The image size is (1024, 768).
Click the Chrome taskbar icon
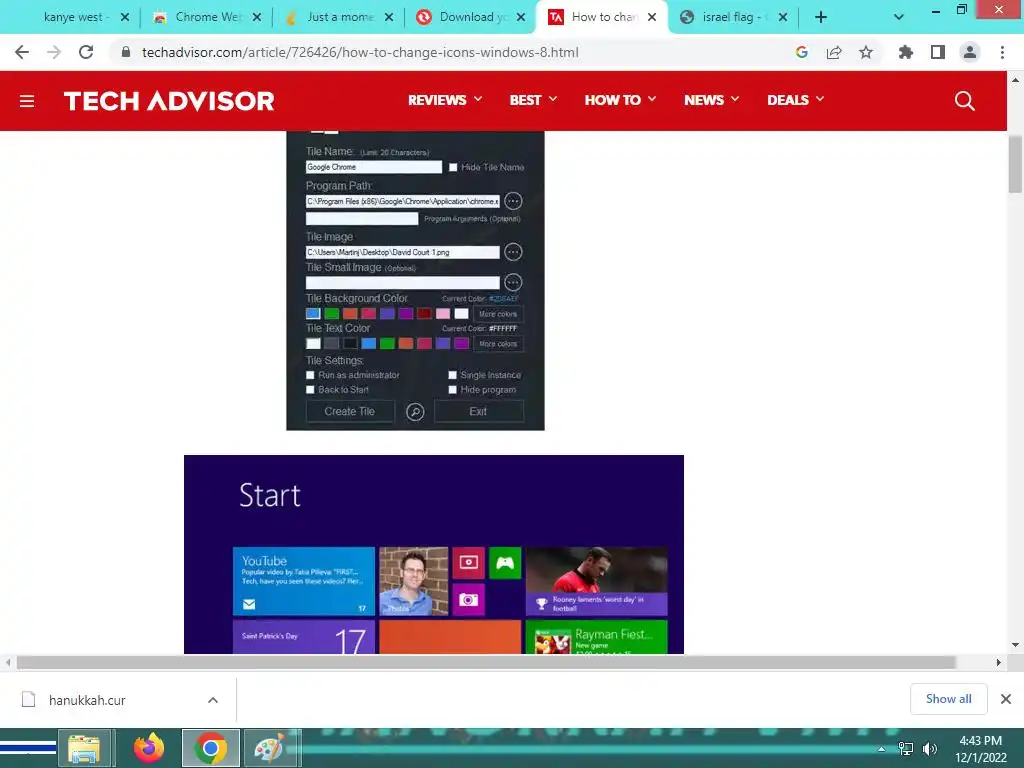pos(210,748)
